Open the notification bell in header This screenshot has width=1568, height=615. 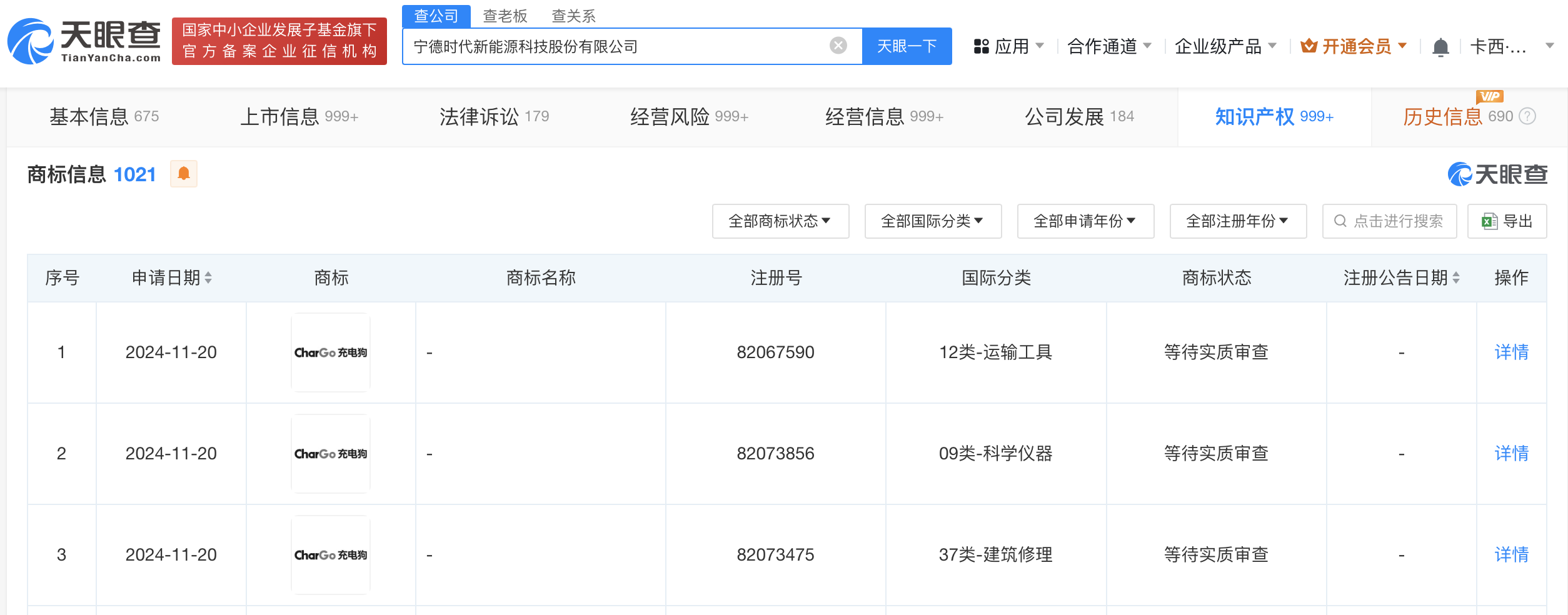[1440, 47]
